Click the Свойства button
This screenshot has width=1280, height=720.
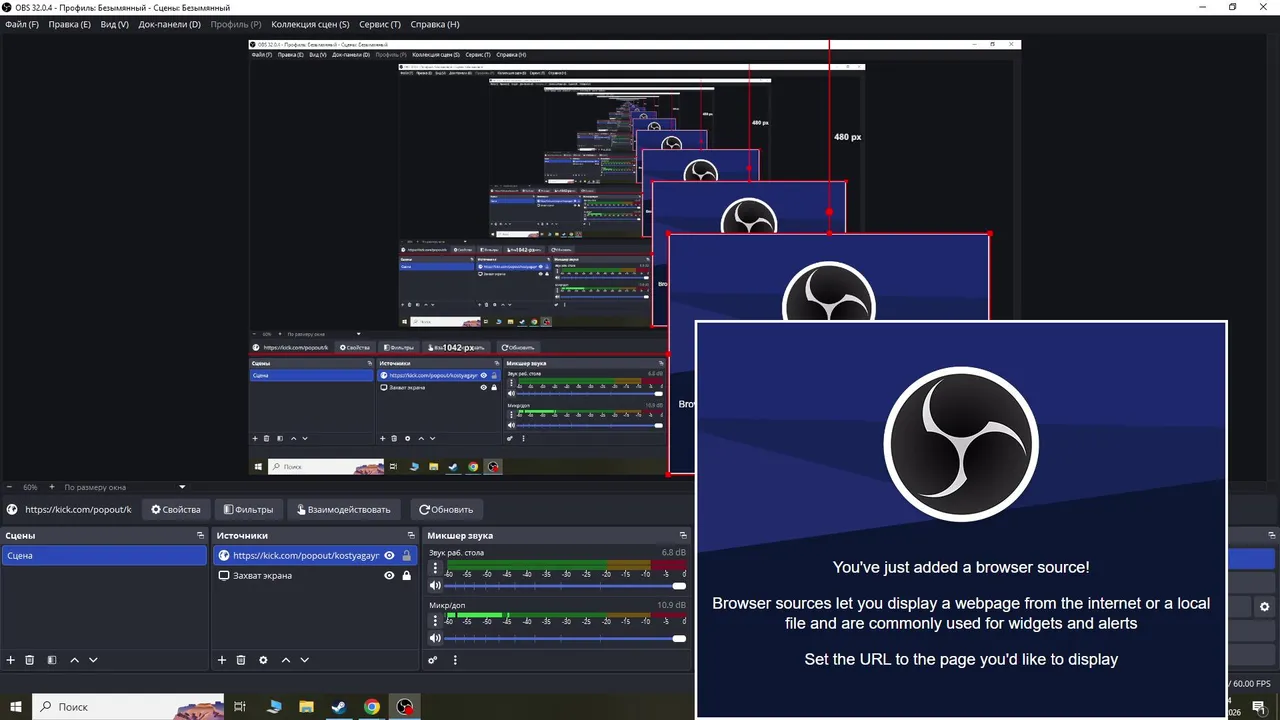pyautogui.click(x=176, y=510)
